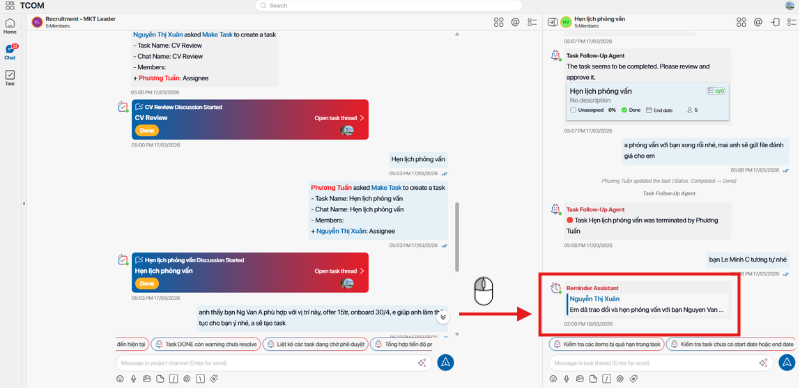Jump to latest messages with double-chevron button

[x=443, y=317]
